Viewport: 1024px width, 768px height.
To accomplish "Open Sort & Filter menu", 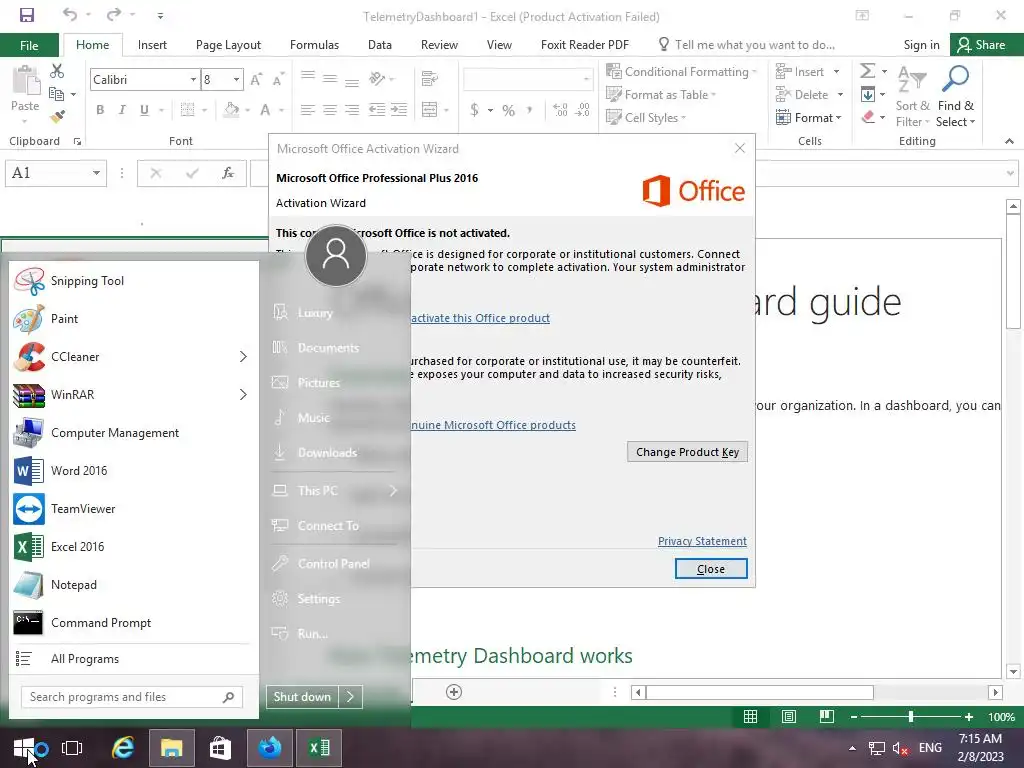I will click(912, 96).
